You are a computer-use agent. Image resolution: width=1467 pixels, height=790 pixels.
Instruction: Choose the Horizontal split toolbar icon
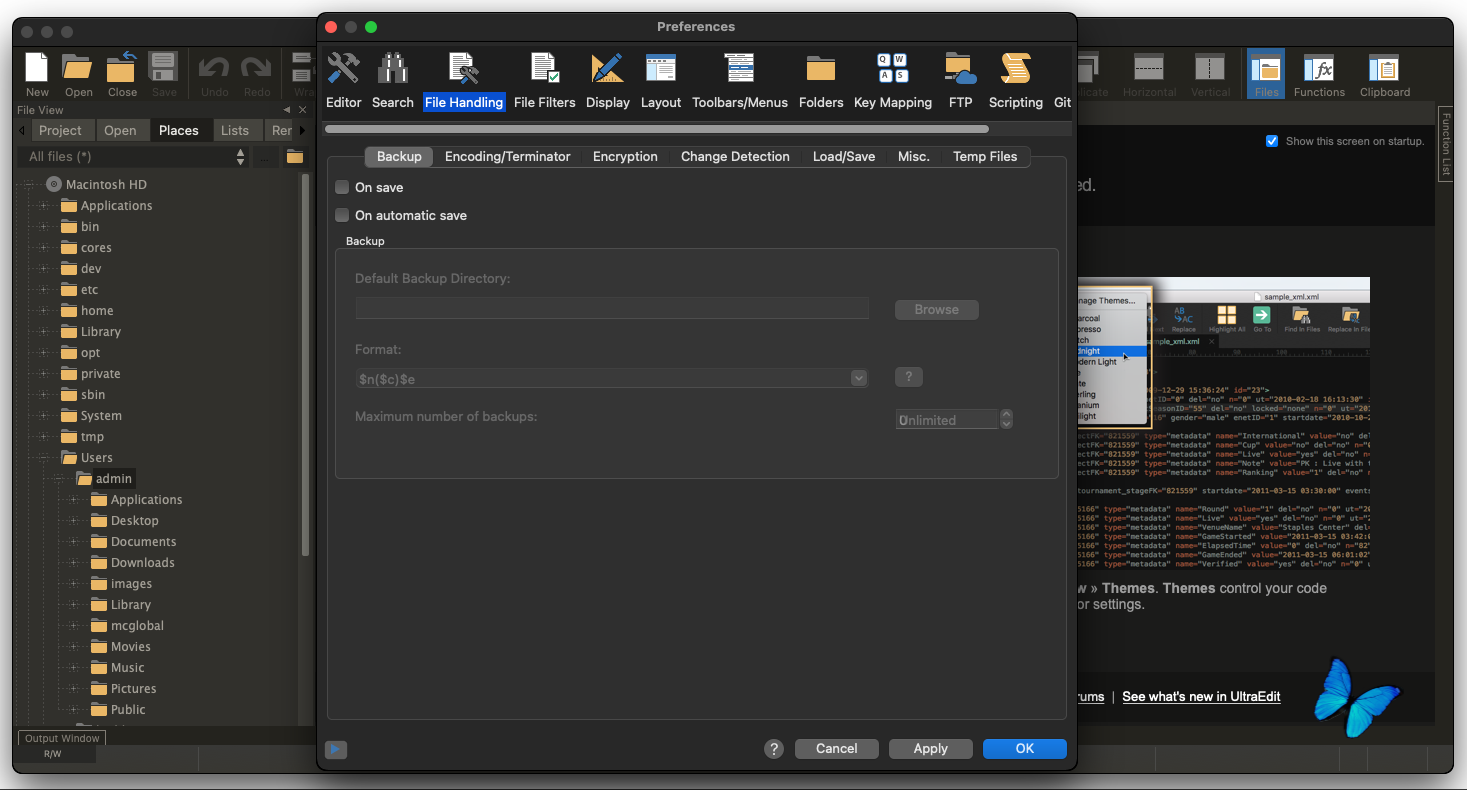(x=1149, y=74)
